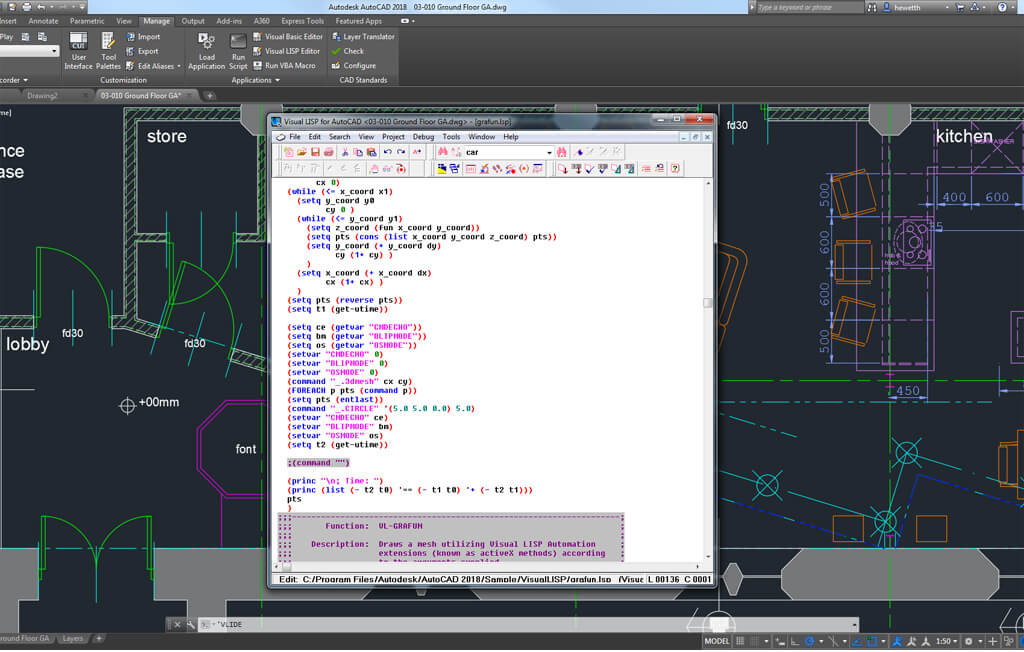Click open file icon in Visual LISP toolbar

302,152
